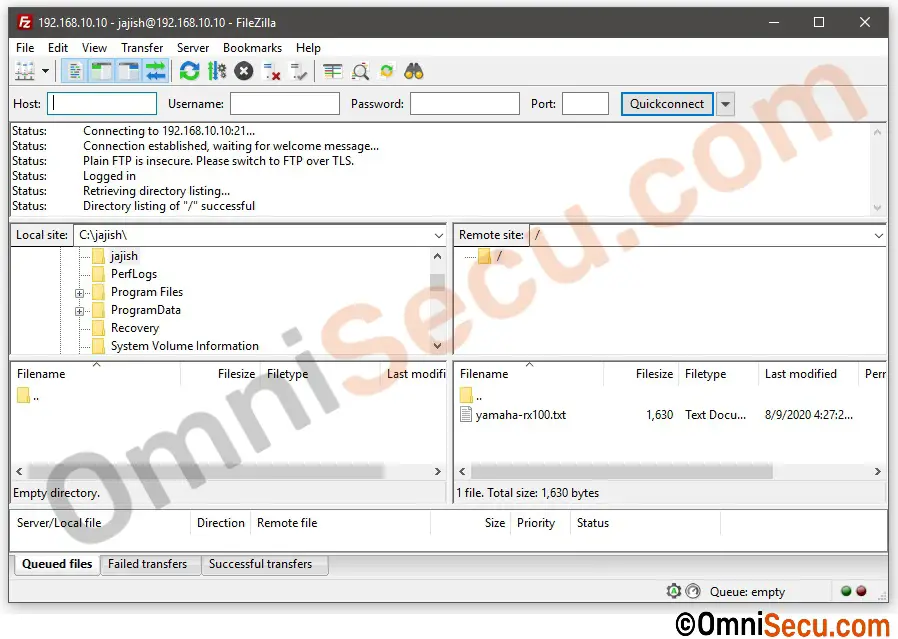Screen dimensions: 898x639
Task: Open the File menu
Action: pos(25,48)
